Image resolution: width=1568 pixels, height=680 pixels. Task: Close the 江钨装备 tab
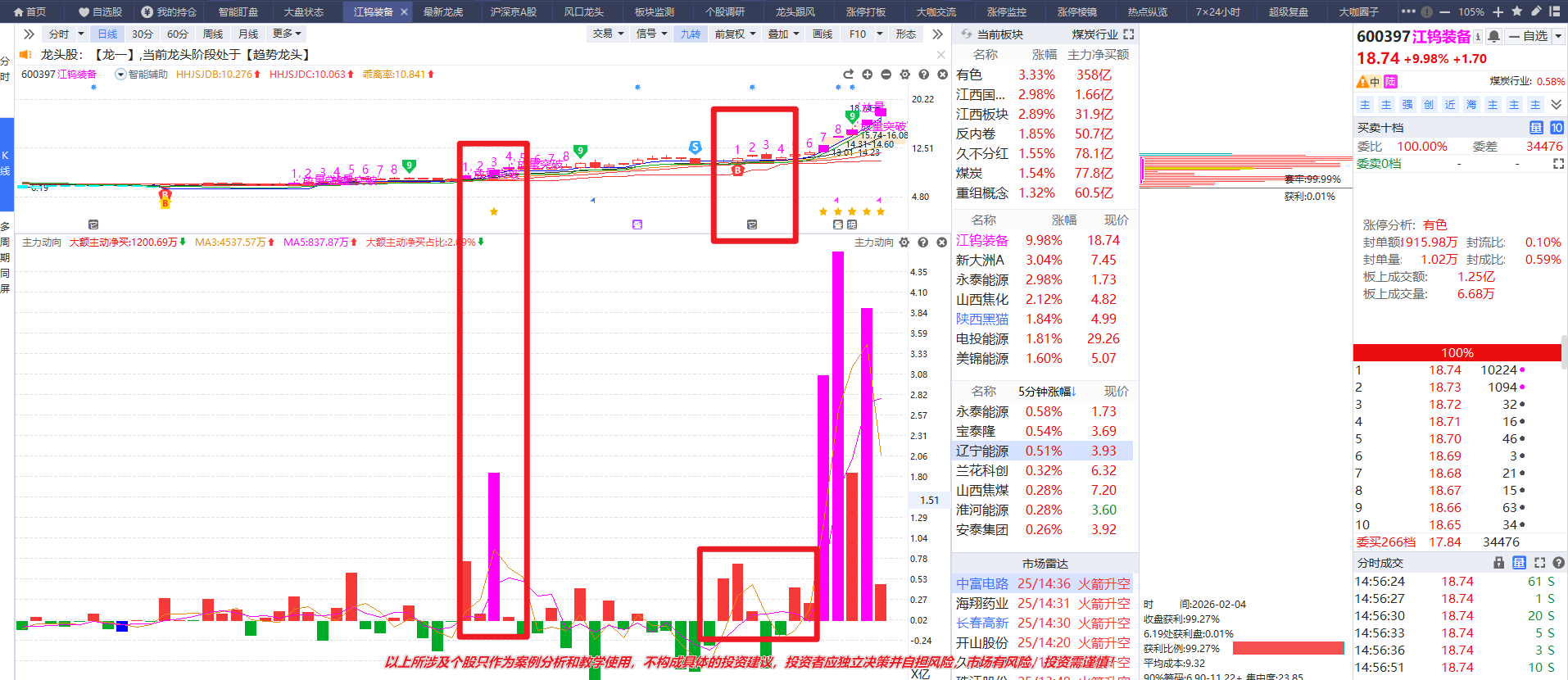404,11
